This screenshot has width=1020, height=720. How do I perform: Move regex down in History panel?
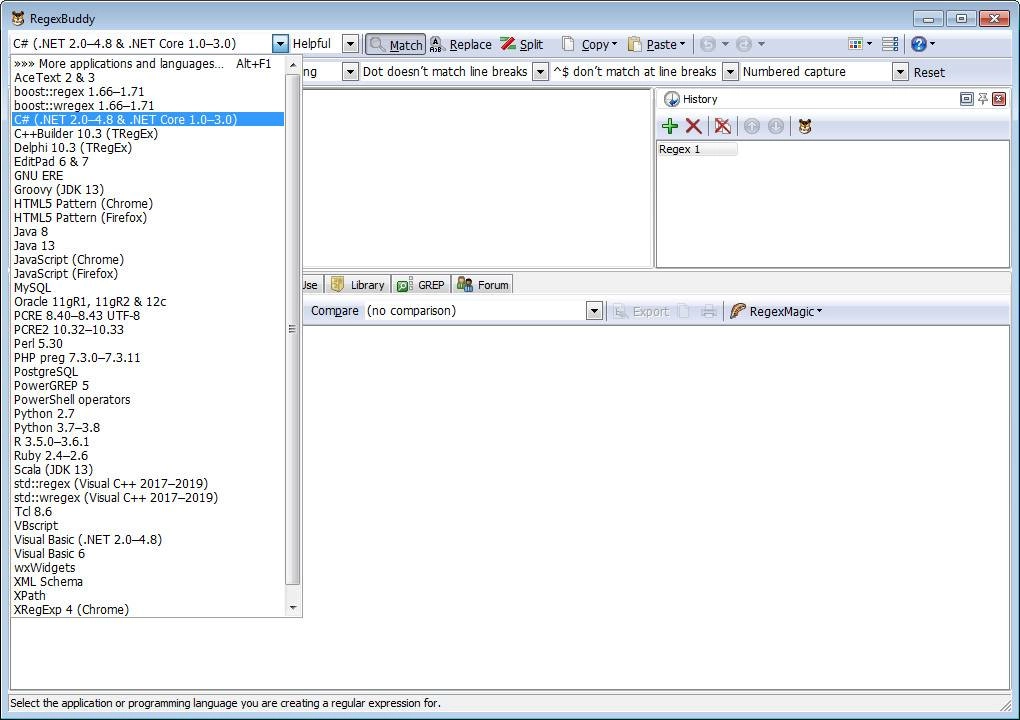[775, 126]
